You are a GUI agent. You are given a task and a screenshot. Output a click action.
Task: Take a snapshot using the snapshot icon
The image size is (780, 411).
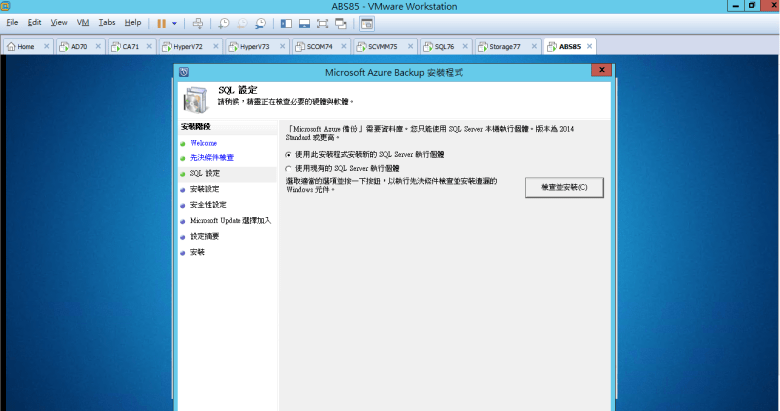click(x=224, y=22)
